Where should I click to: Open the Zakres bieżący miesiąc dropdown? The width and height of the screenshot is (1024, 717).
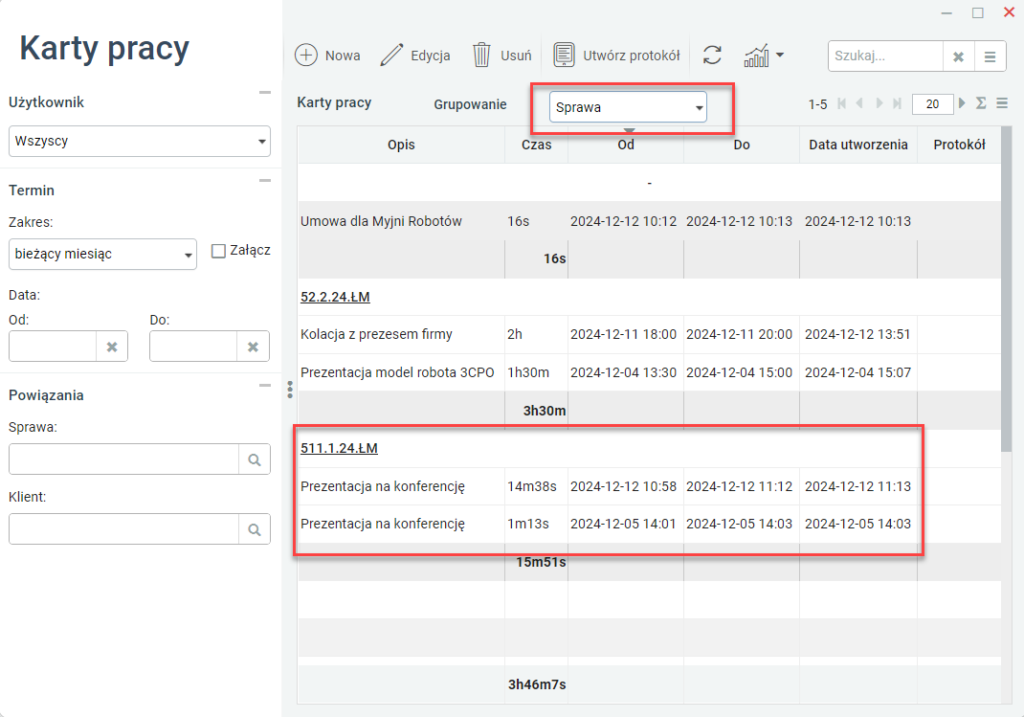[x=103, y=254]
